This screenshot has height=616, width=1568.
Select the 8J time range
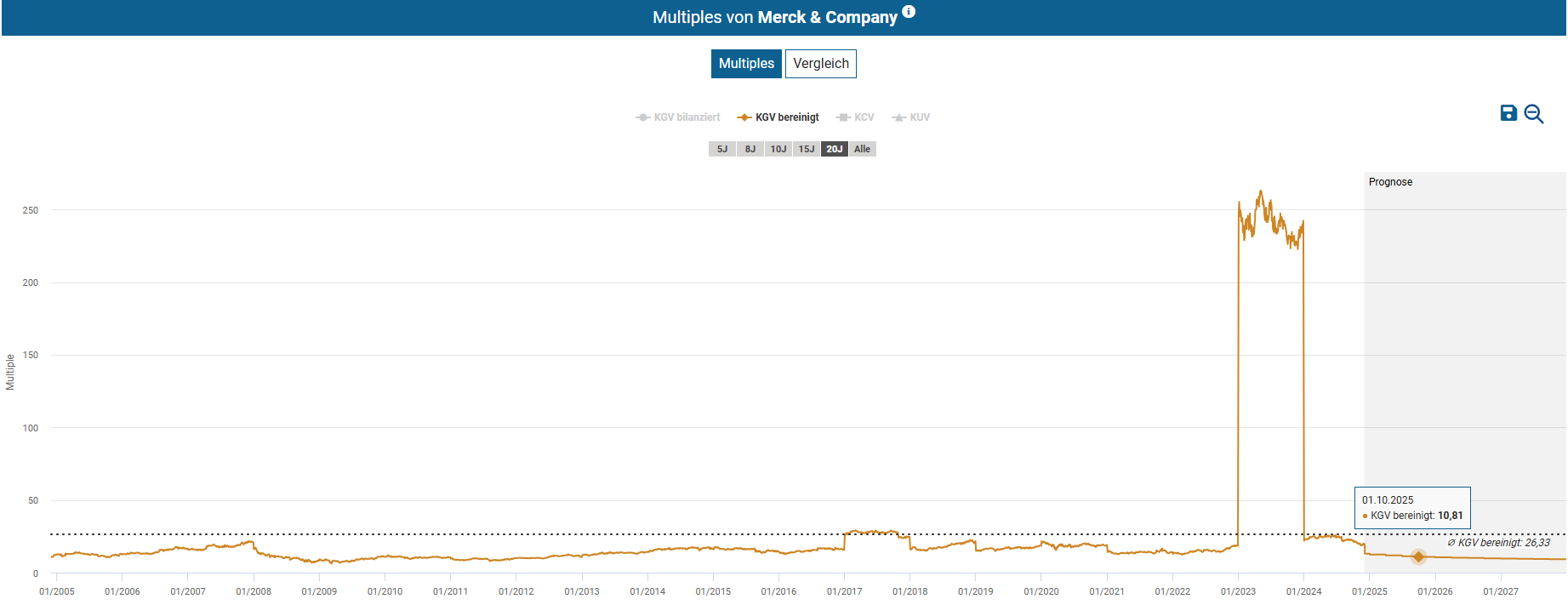750,149
